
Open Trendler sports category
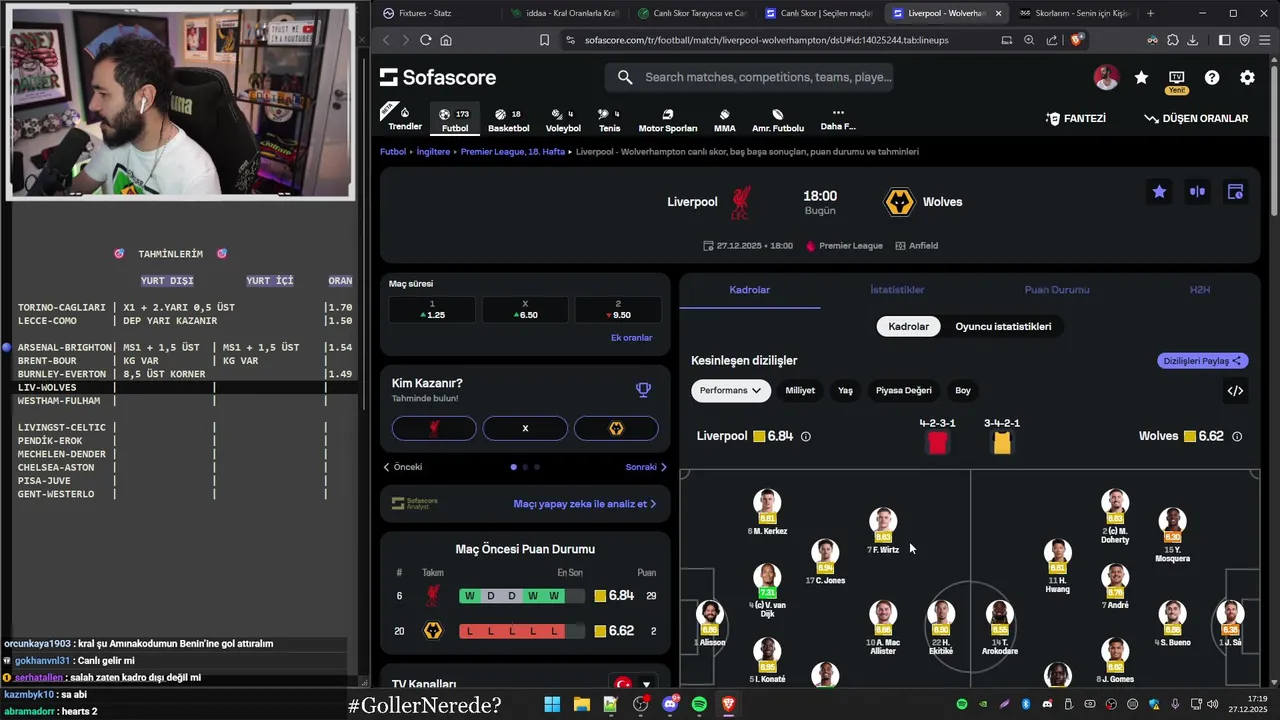pos(405,119)
